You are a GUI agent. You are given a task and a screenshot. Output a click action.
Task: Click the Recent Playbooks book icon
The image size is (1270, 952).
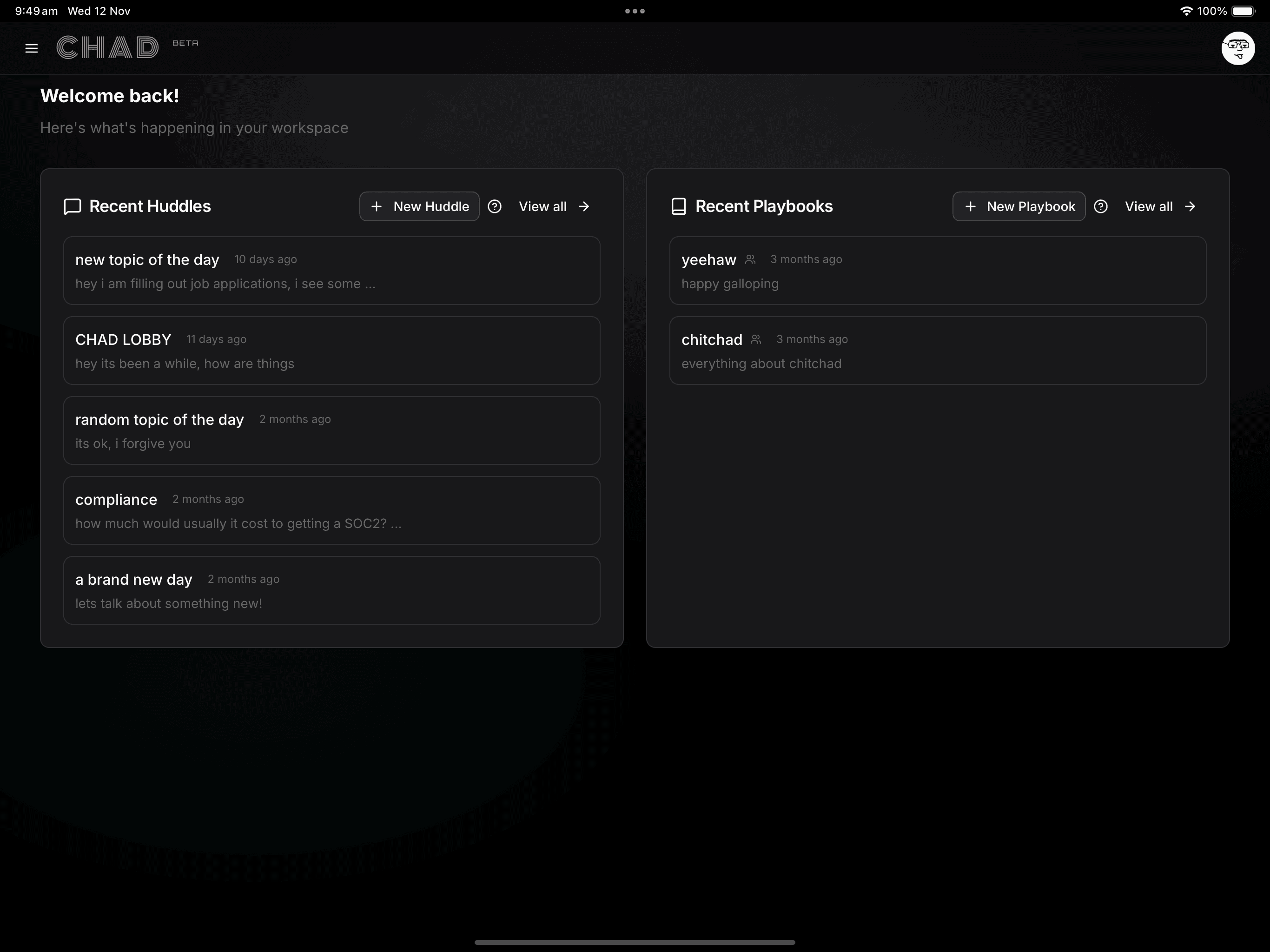[678, 207]
